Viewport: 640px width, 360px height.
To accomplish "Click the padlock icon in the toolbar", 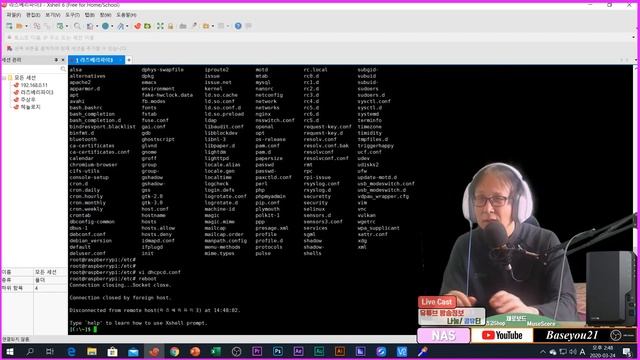I will pos(171,26).
